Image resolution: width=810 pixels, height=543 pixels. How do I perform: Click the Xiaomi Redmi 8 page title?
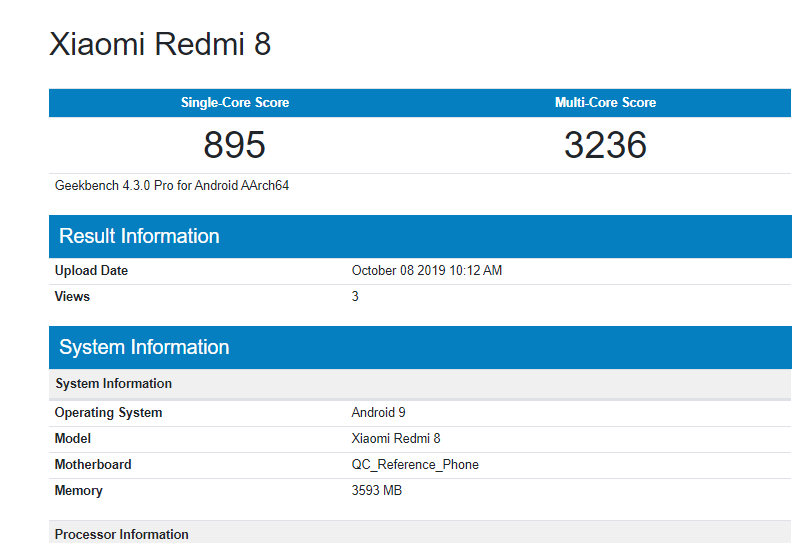[160, 45]
